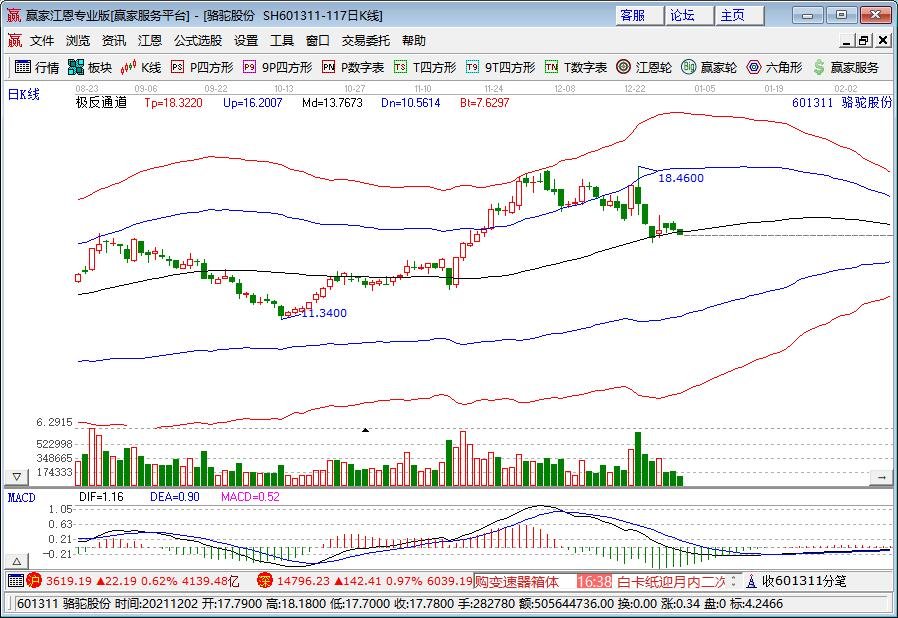
Task: Click the Md=13.7673 value
Action: 333,103
